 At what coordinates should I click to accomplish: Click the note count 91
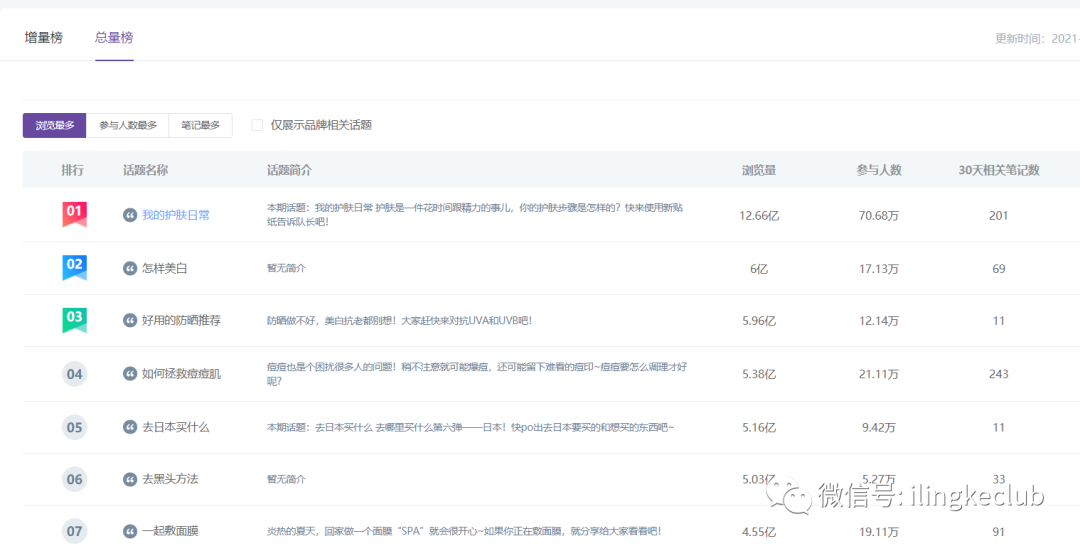[x=999, y=532]
